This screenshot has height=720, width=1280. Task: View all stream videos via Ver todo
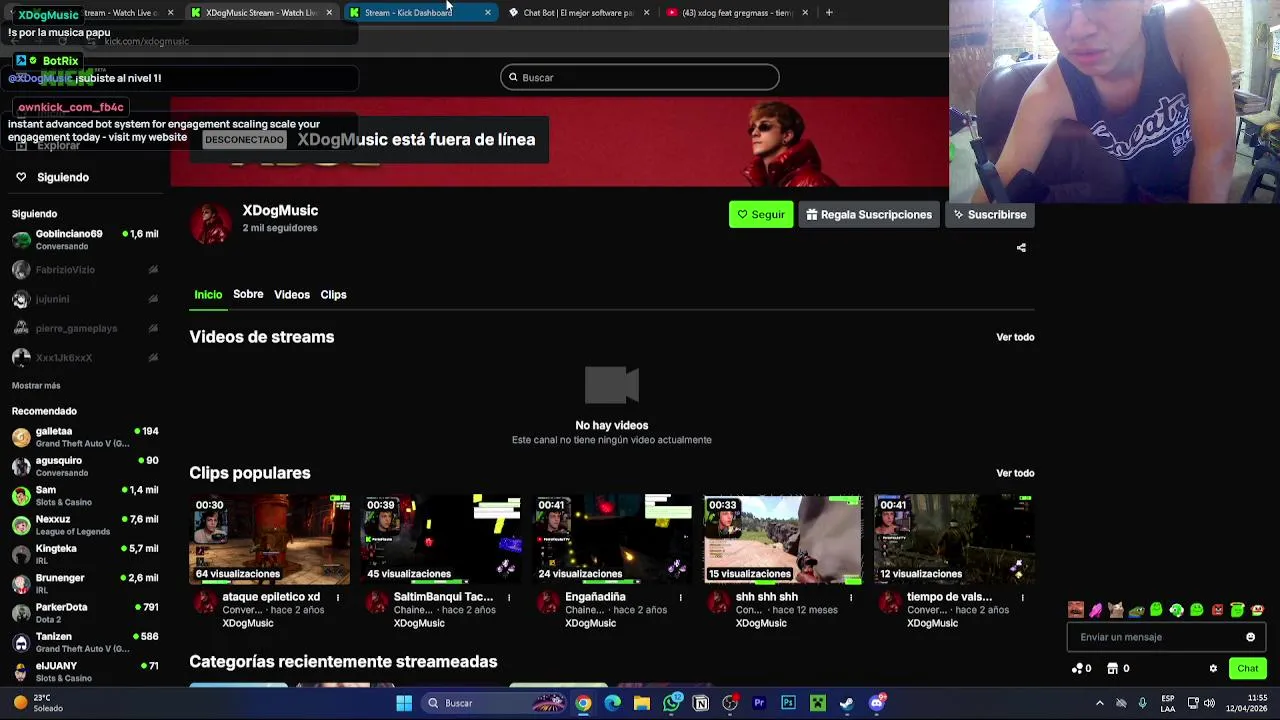click(x=1015, y=338)
